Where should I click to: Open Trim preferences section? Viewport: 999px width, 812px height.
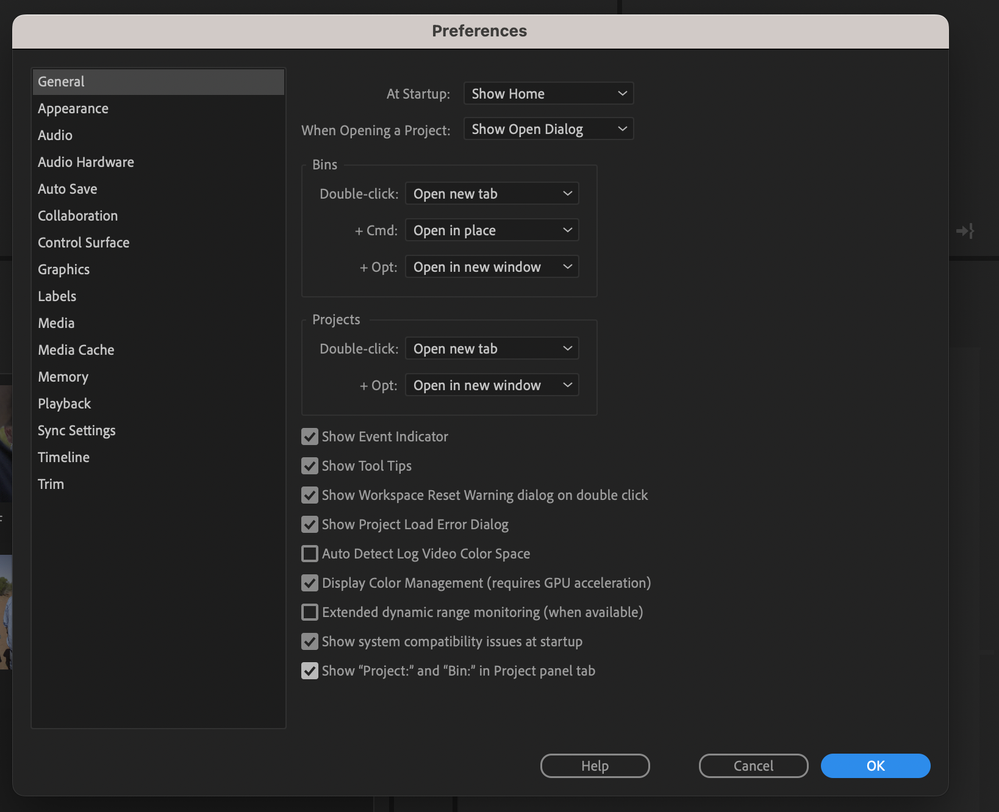click(x=51, y=484)
